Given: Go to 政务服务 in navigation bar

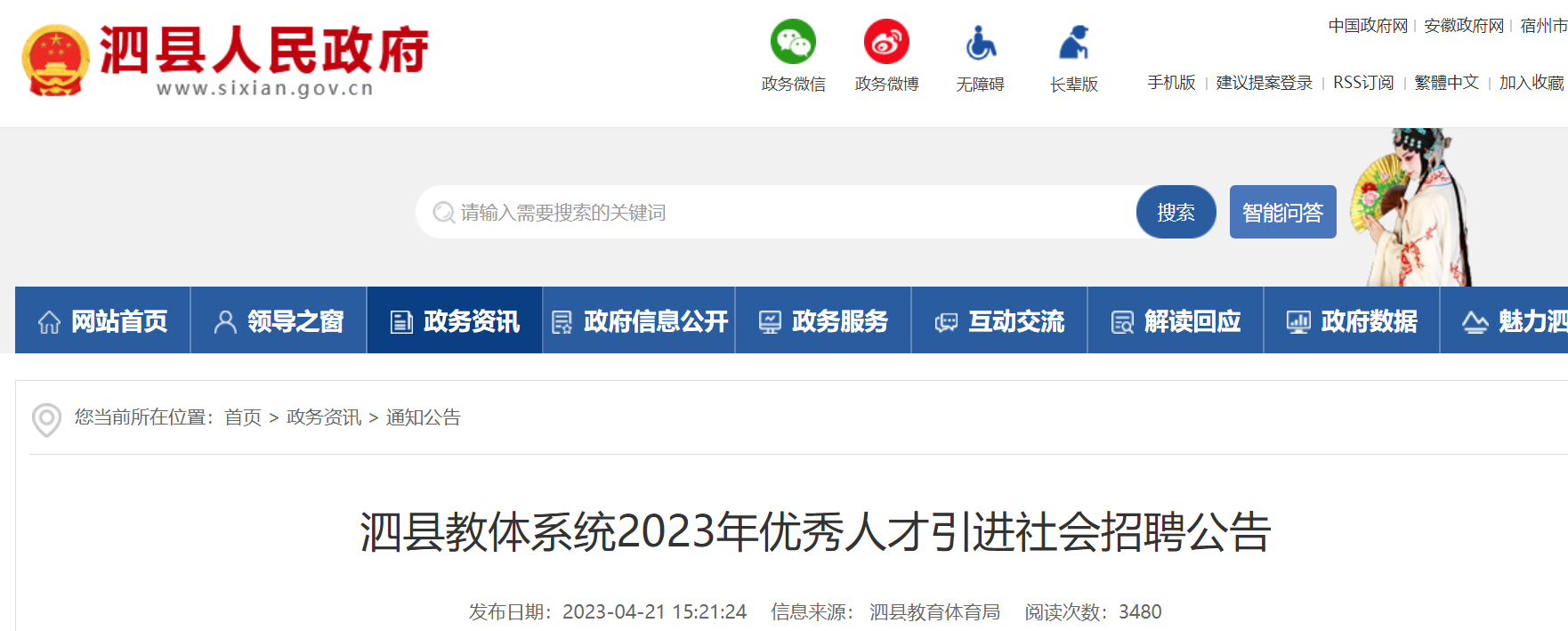Looking at the screenshot, I should click(823, 320).
